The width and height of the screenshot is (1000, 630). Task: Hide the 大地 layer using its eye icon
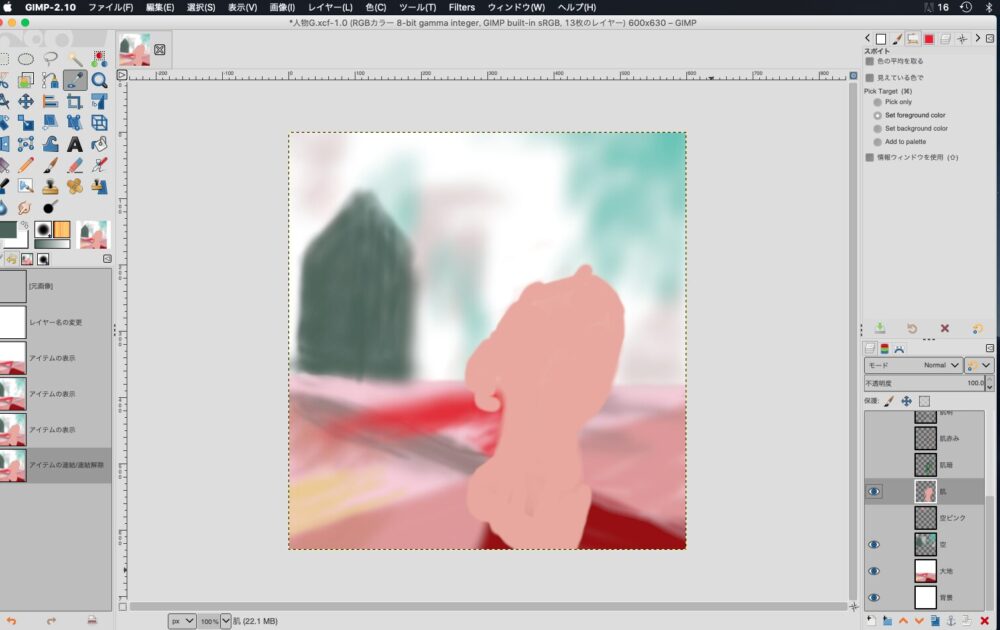click(x=874, y=571)
